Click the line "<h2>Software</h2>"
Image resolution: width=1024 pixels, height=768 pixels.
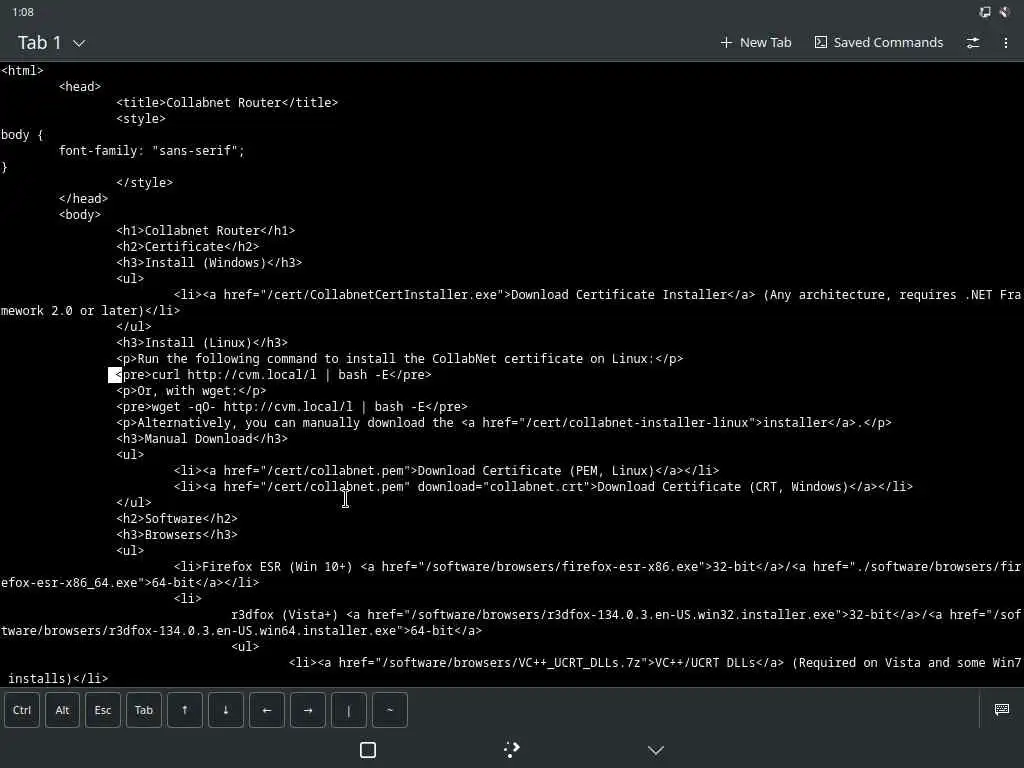[x=177, y=519]
